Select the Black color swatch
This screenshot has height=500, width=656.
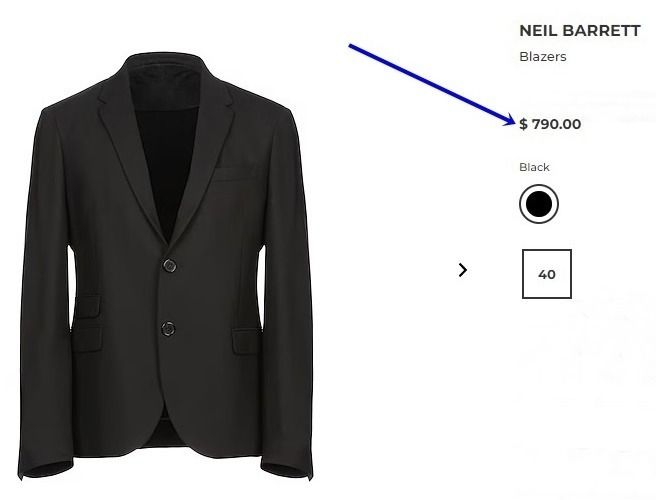click(x=539, y=204)
